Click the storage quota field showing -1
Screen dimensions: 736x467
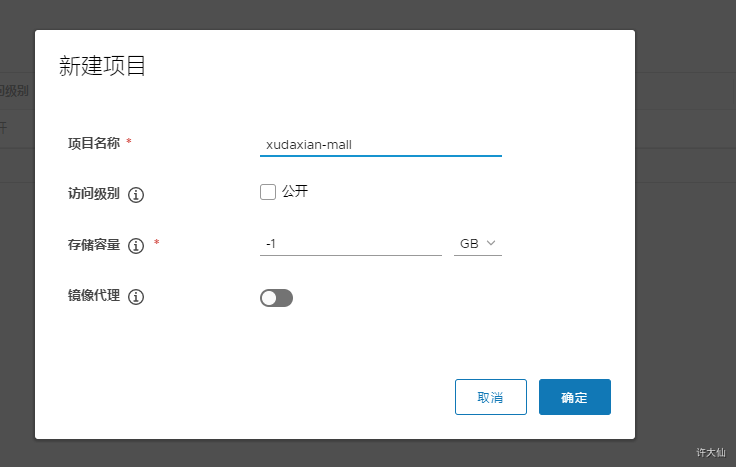[x=351, y=244]
